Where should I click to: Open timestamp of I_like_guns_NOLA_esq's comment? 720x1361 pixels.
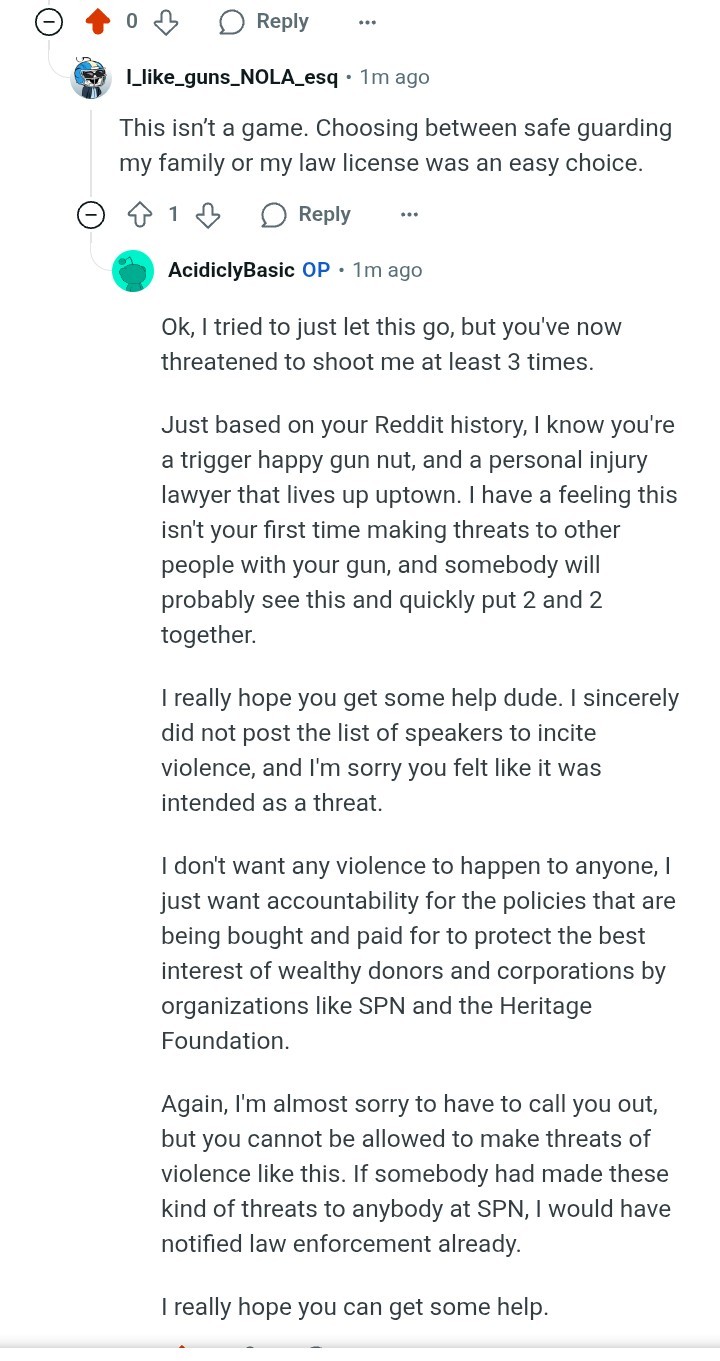(x=394, y=77)
